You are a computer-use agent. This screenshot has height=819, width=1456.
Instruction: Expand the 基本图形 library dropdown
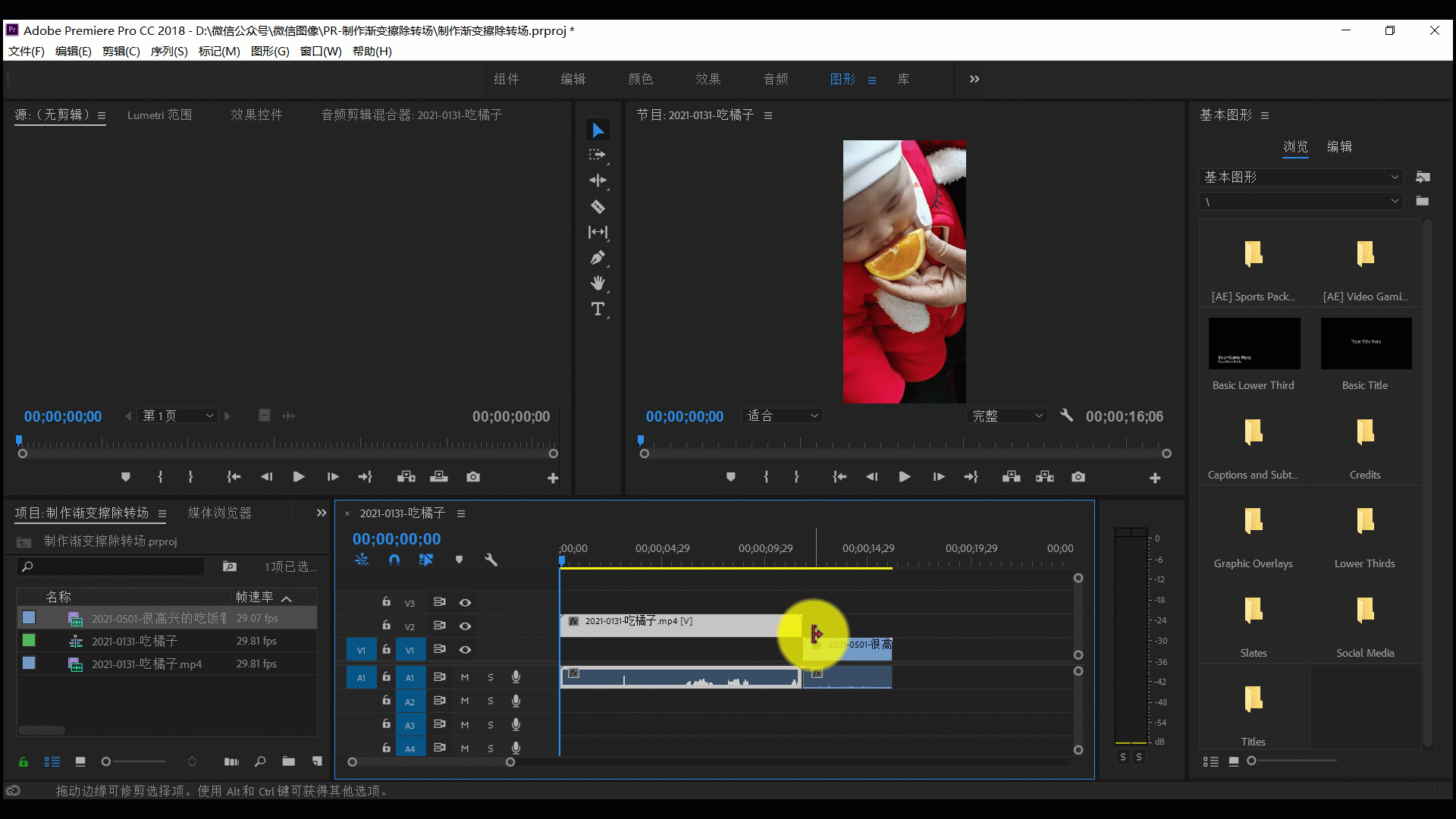(x=1301, y=177)
